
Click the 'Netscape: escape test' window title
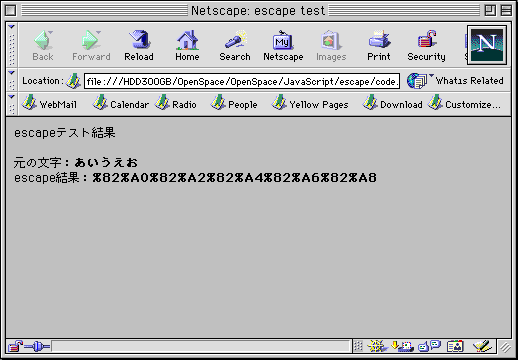(258, 11)
